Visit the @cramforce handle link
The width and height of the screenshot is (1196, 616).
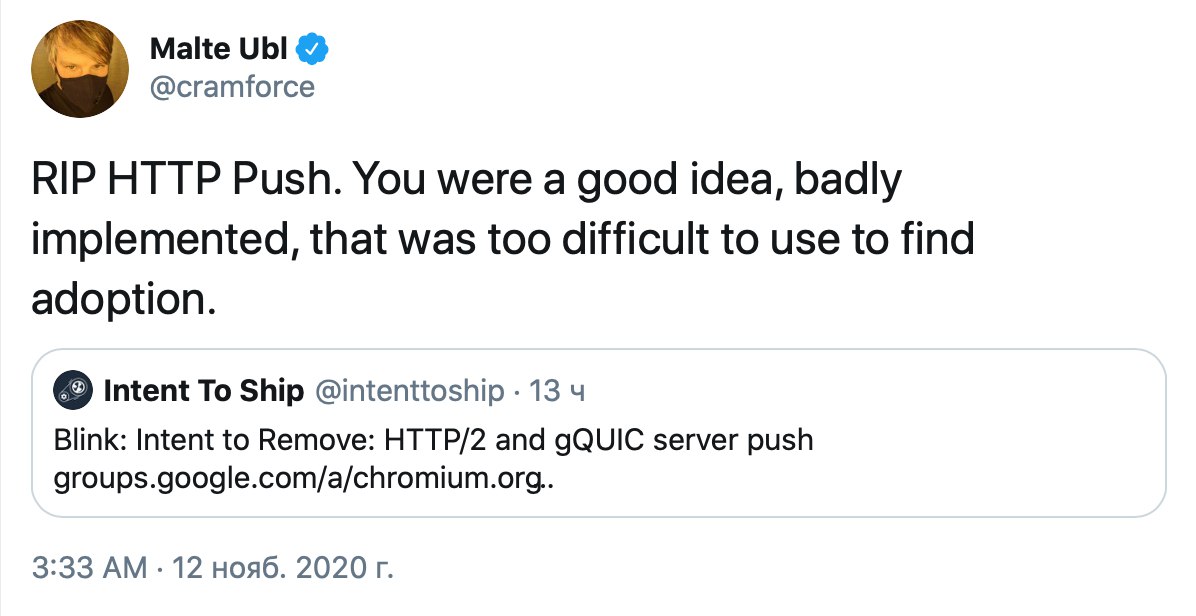tap(232, 87)
